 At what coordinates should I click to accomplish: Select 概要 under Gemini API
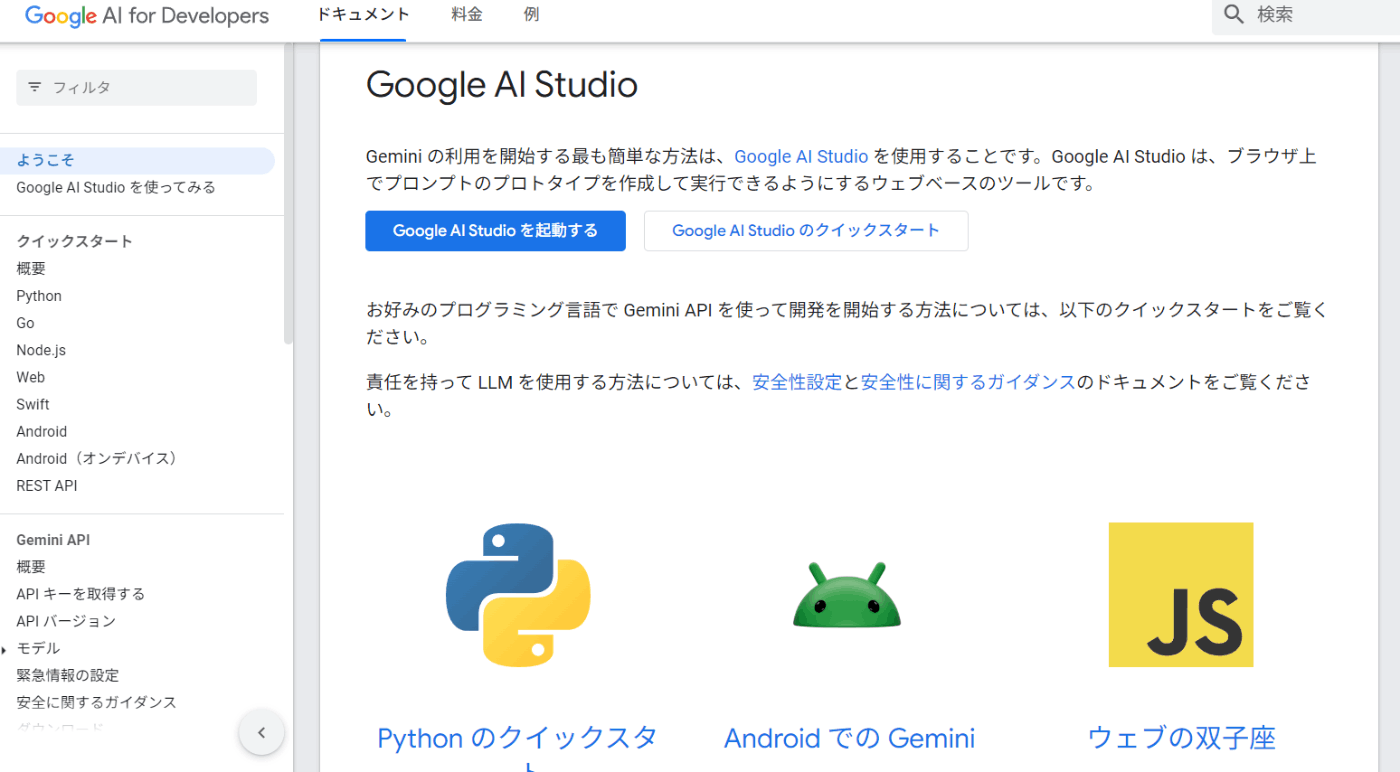(x=31, y=567)
